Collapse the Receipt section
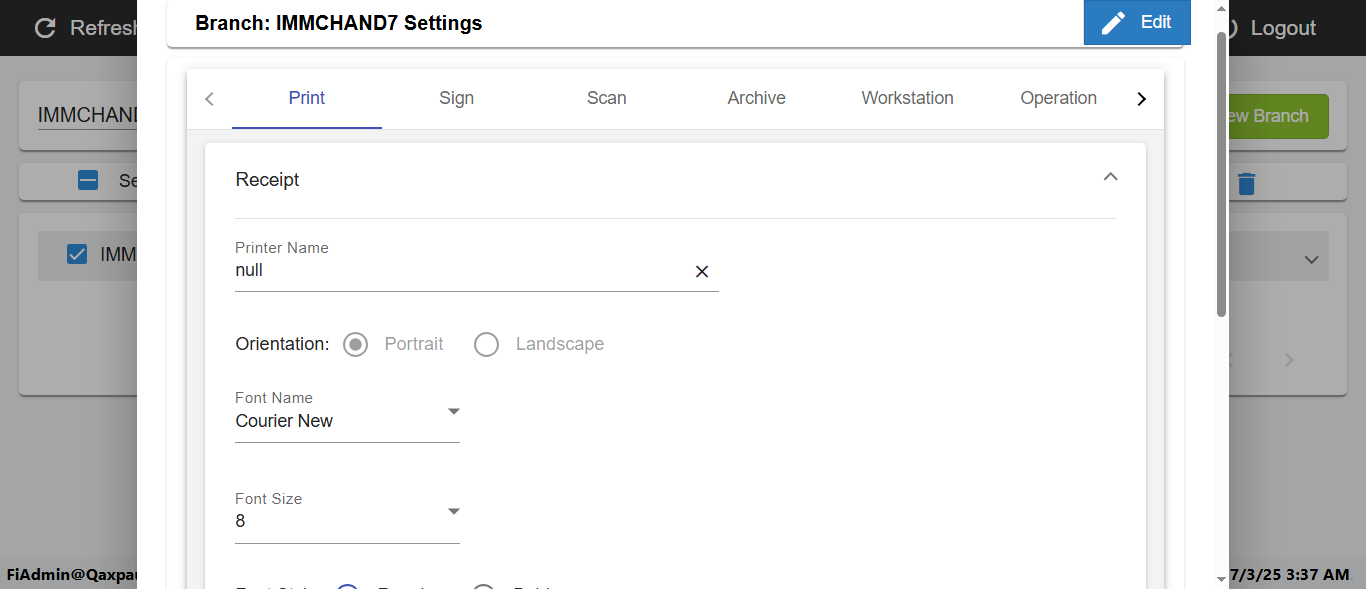The height and width of the screenshot is (589, 1366). pyautogui.click(x=1110, y=178)
